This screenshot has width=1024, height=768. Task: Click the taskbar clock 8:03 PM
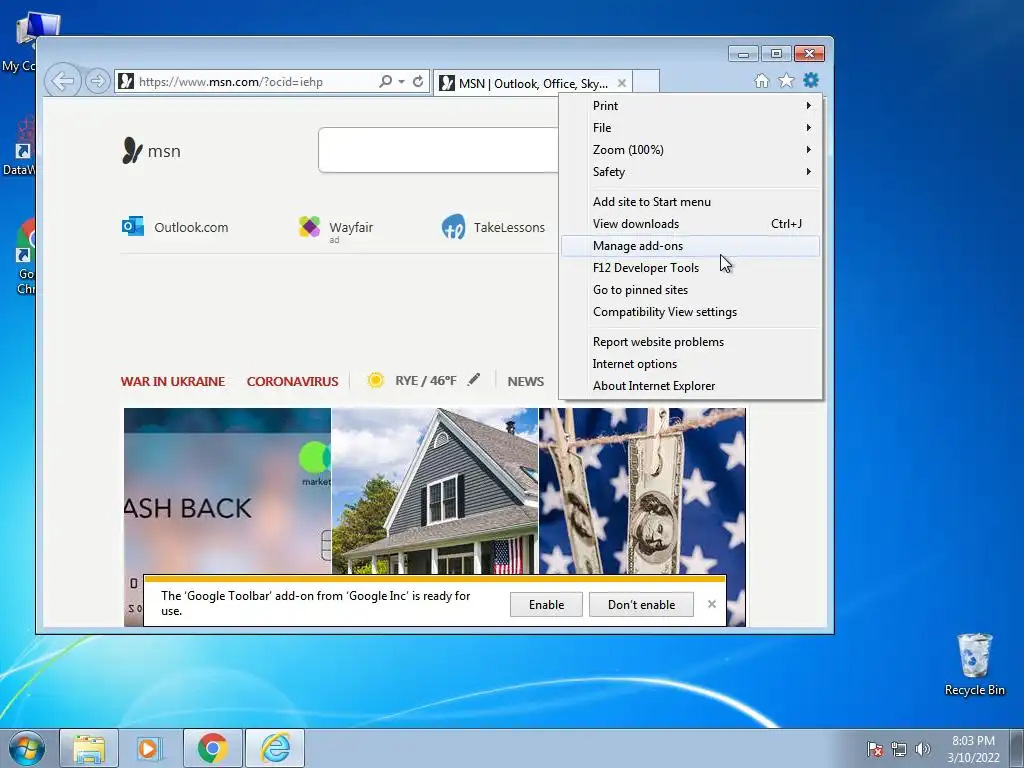[x=973, y=749]
